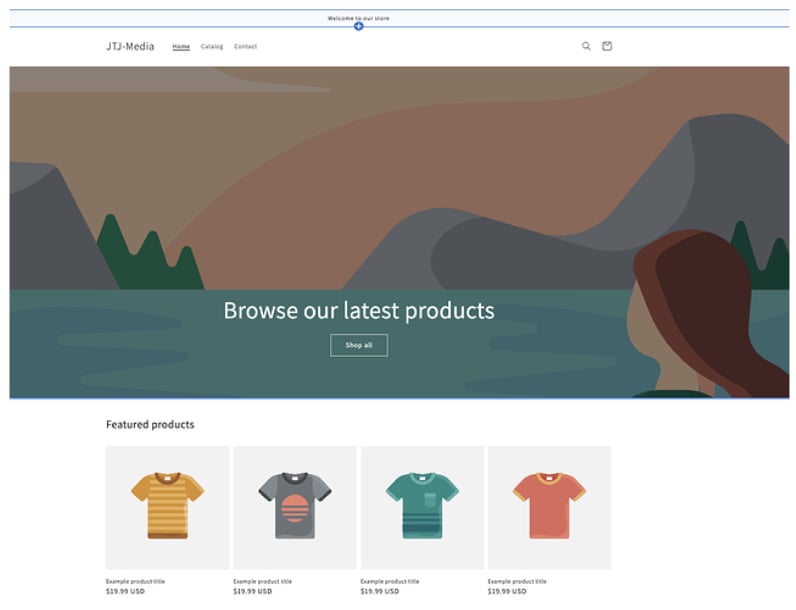Click product title under yellow t-shirt
This screenshot has height=610, width=796.
click(135, 581)
